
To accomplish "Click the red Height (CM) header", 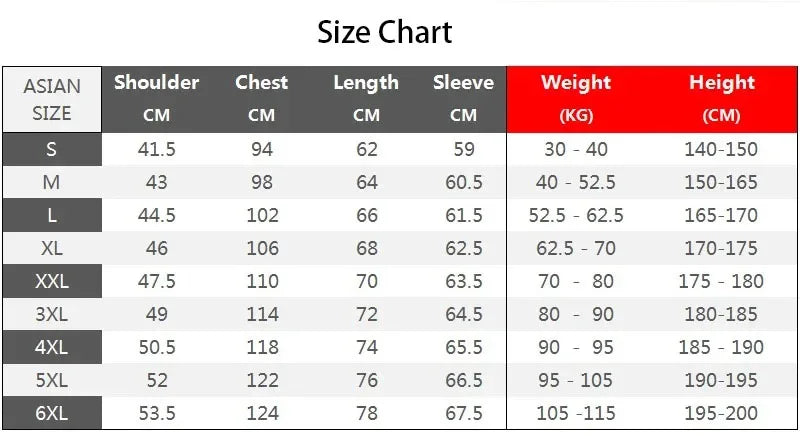I will [x=721, y=98].
